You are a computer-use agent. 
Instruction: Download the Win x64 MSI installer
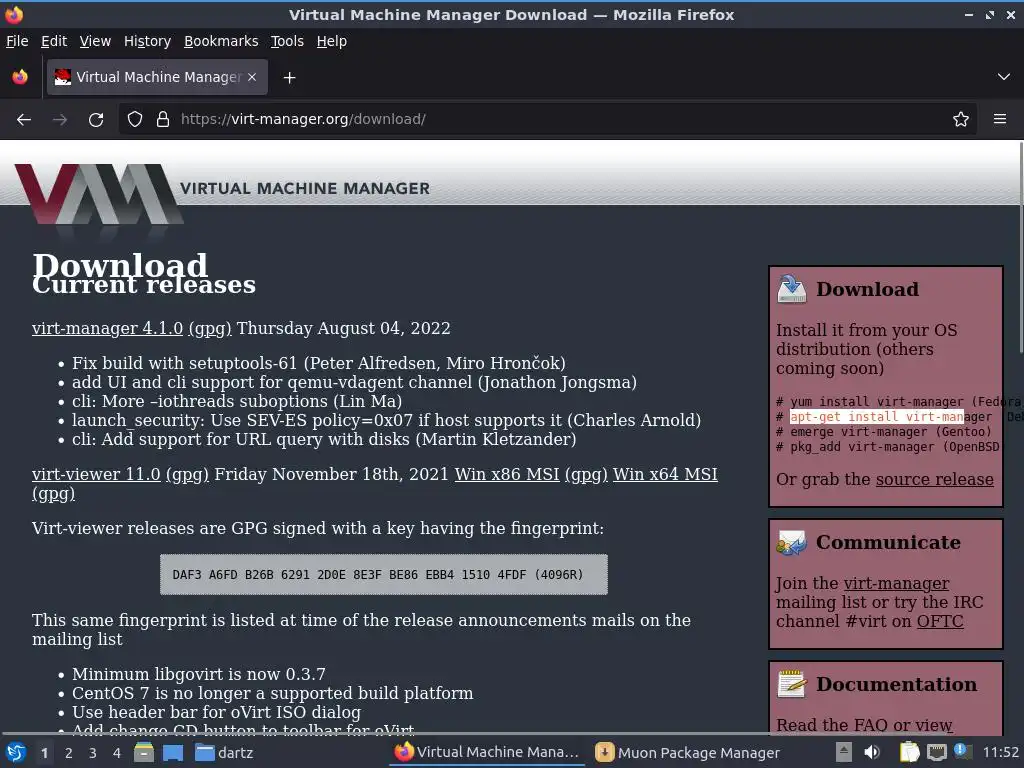click(x=665, y=474)
